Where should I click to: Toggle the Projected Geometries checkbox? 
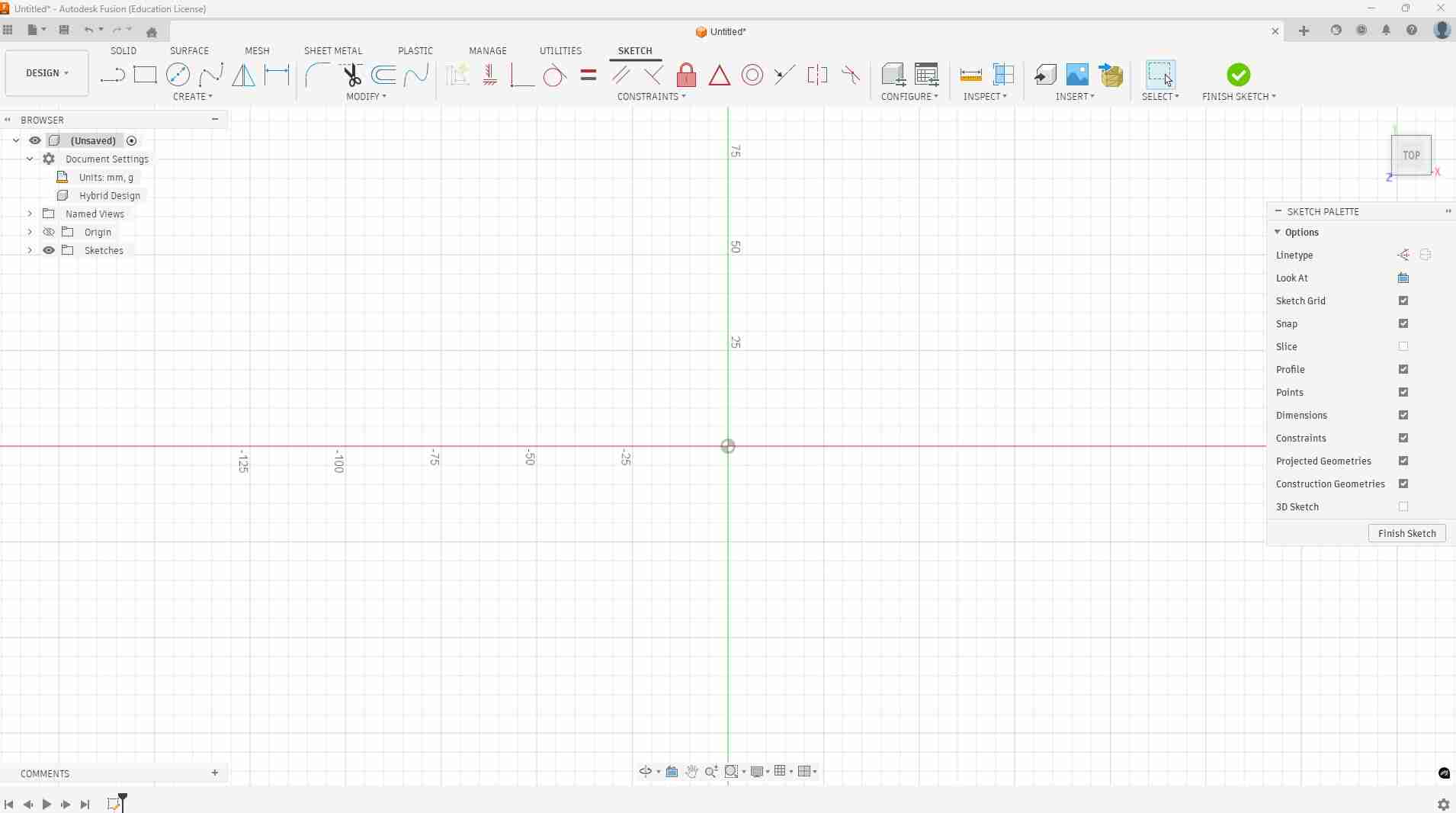1403,461
